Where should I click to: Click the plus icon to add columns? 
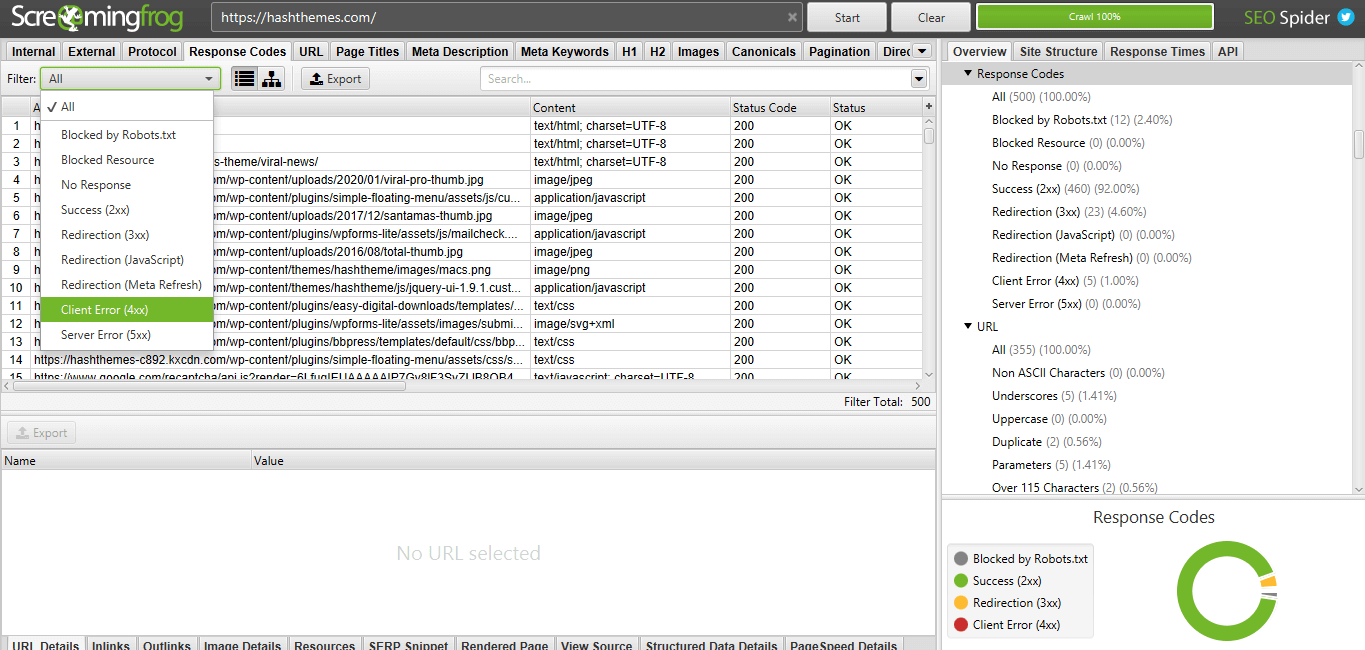click(x=929, y=106)
